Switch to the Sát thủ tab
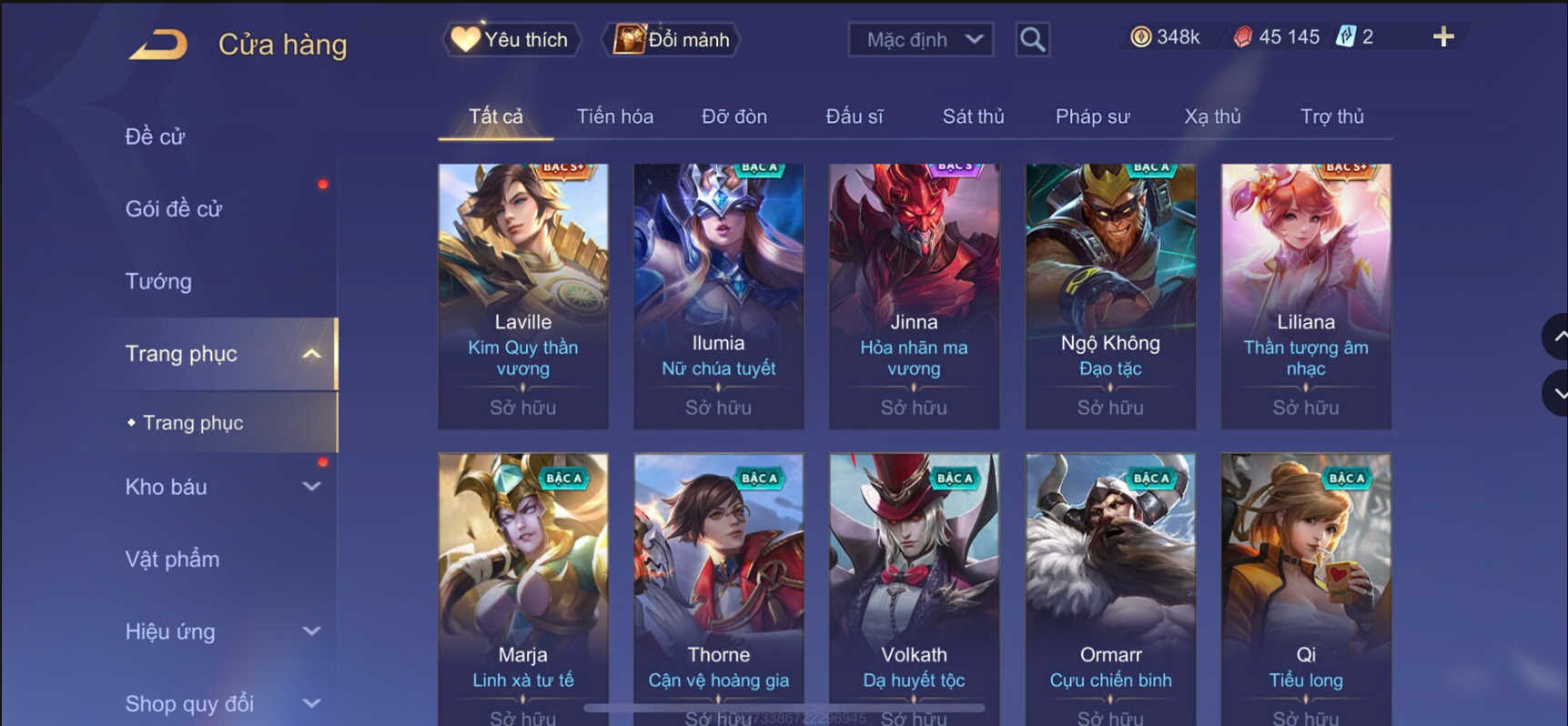Screen dimensions: 1568x726 point(973,116)
